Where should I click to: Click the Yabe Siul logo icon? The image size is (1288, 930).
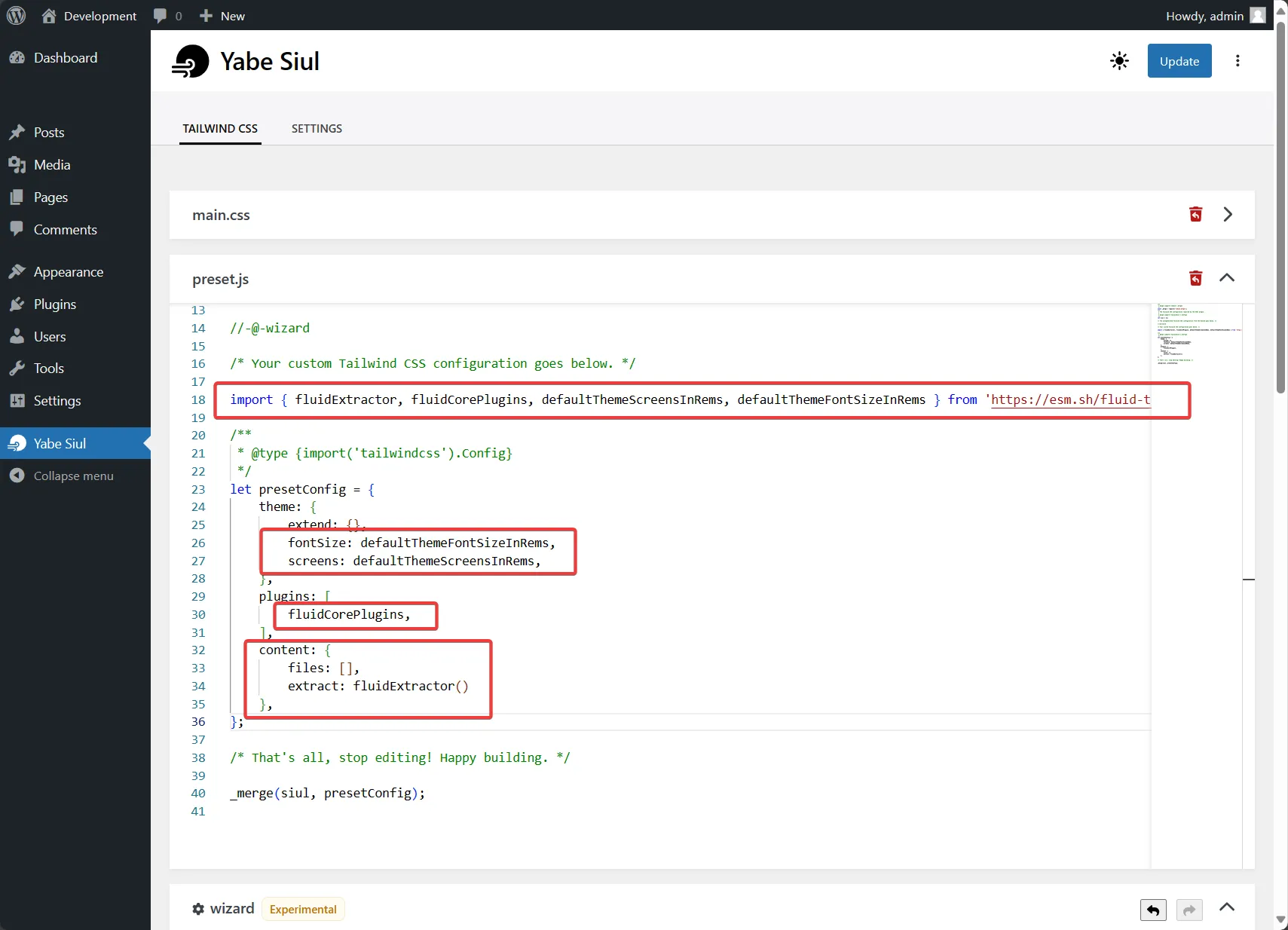click(x=190, y=61)
